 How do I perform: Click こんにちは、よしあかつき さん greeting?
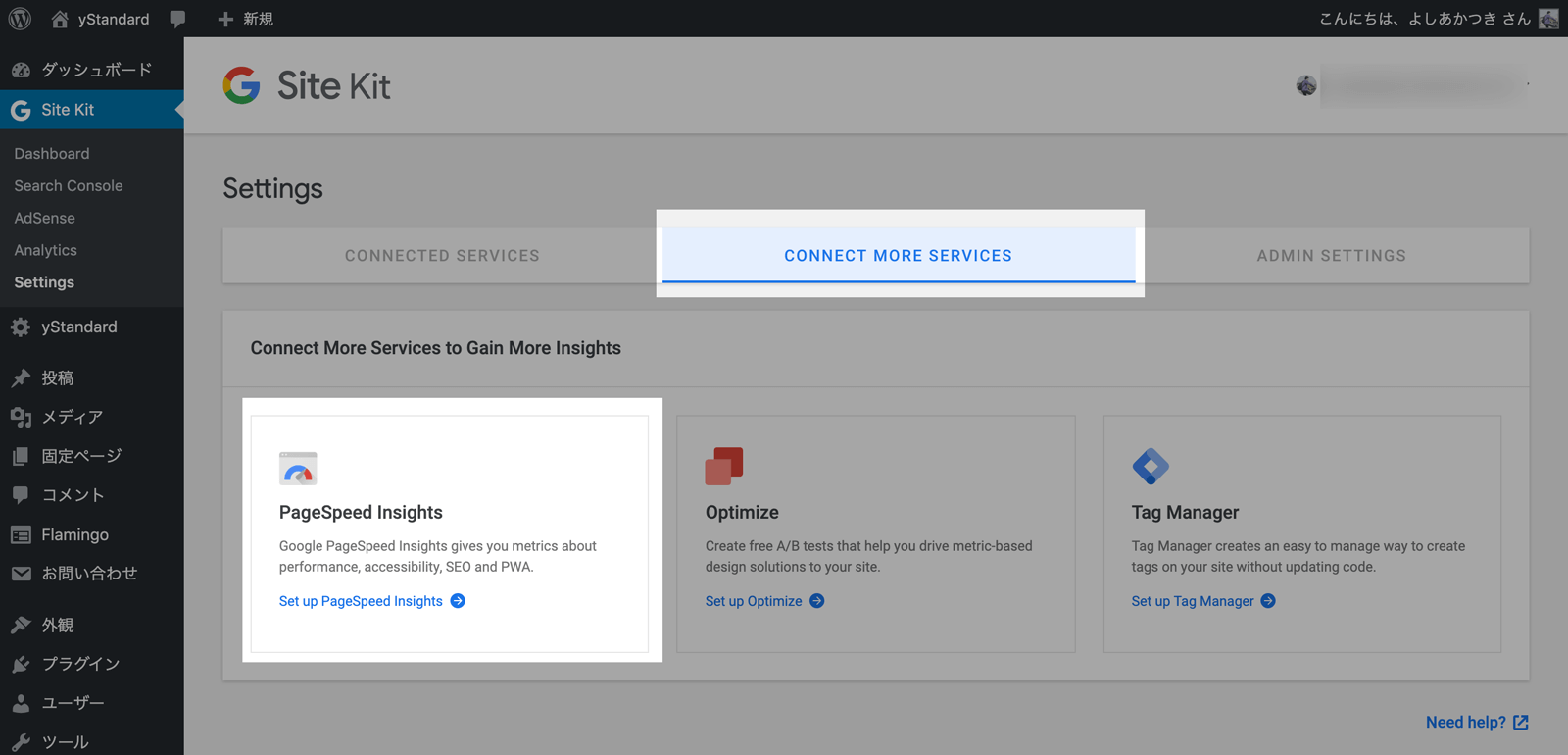[1425, 19]
